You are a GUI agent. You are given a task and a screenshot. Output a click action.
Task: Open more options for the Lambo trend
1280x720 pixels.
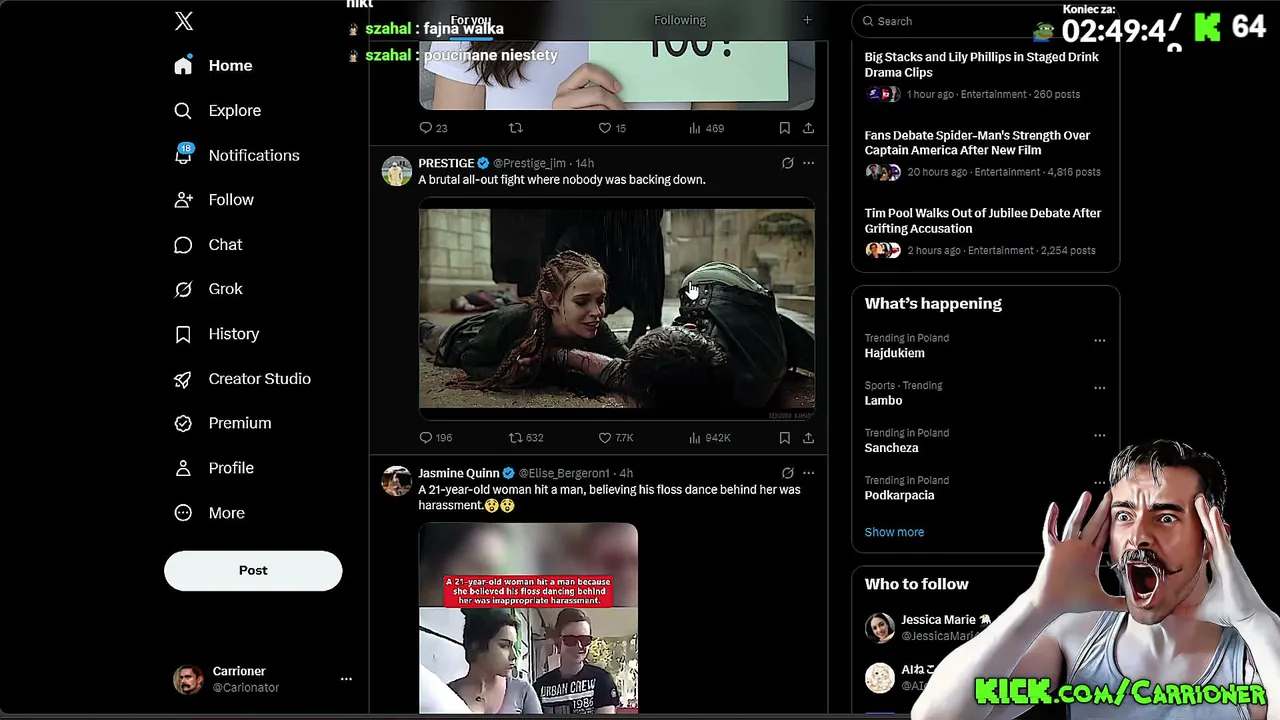point(1100,387)
